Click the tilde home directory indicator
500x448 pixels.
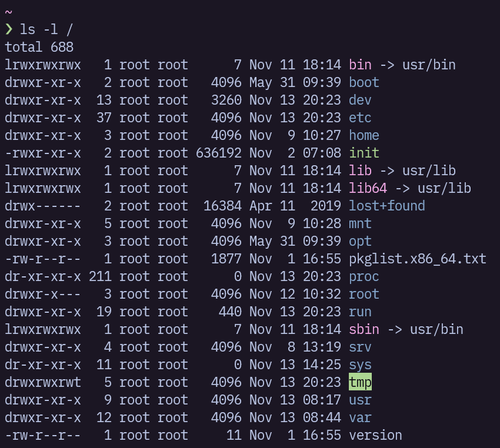pyautogui.click(x=9, y=12)
